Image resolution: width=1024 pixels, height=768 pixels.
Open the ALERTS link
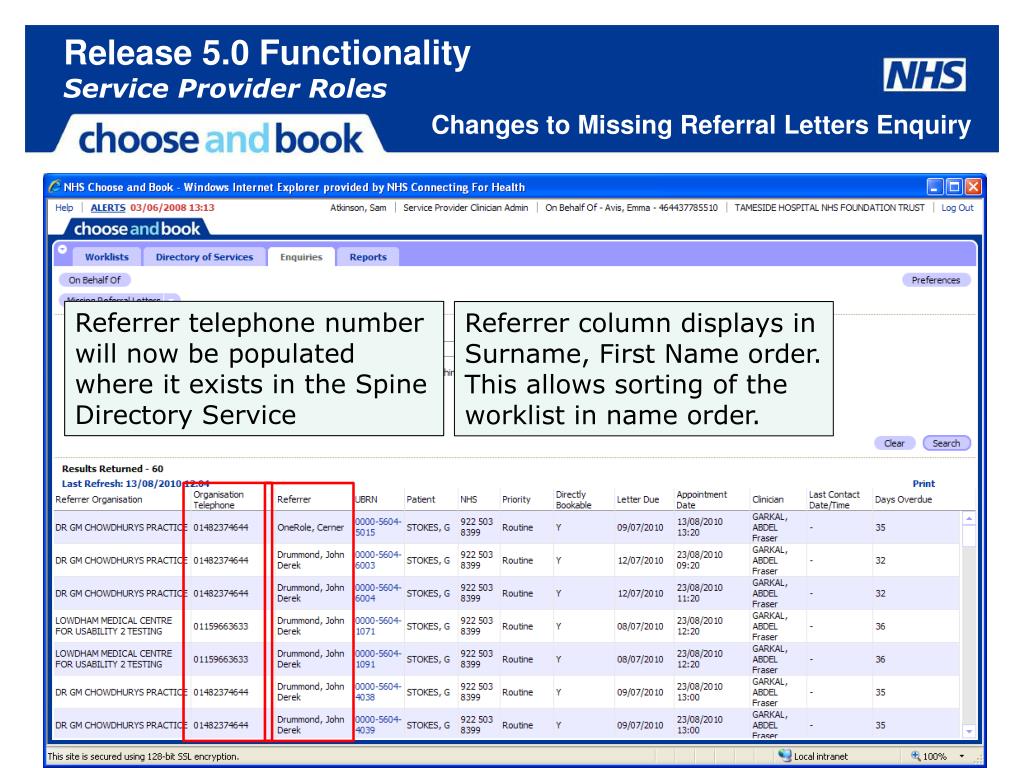click(108, 208)
